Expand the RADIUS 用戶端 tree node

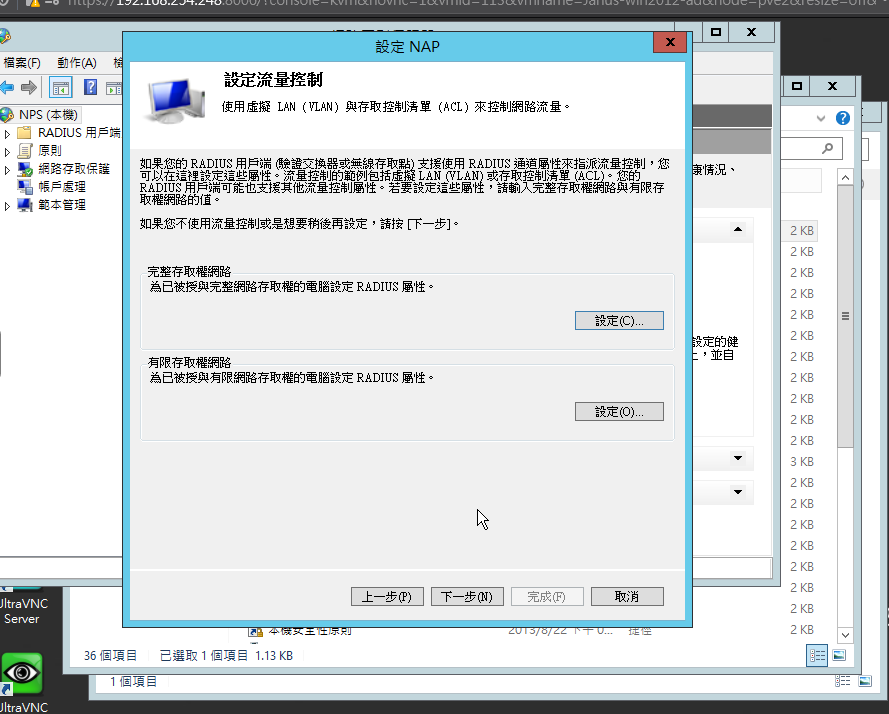point(7,134)
